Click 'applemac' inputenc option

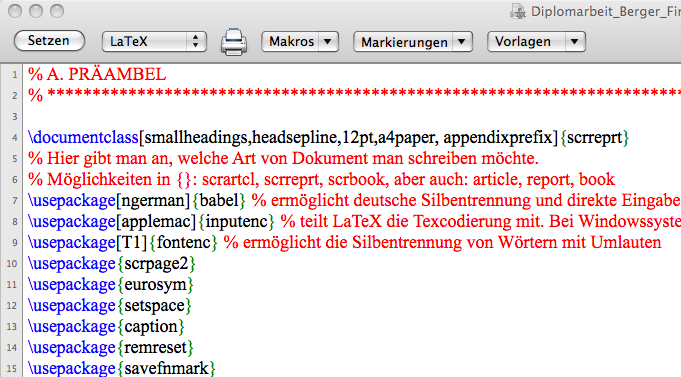(156, 221)
